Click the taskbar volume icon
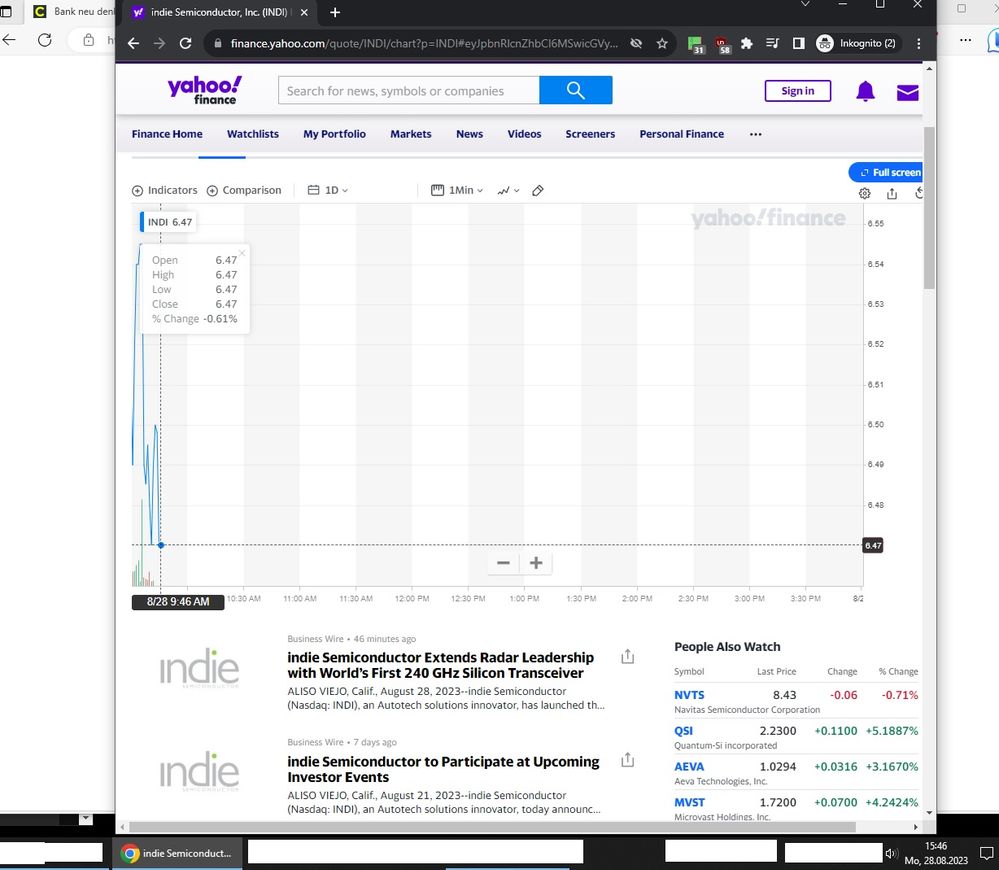This screenshot has width=999, height=870. tap(891, 853)
